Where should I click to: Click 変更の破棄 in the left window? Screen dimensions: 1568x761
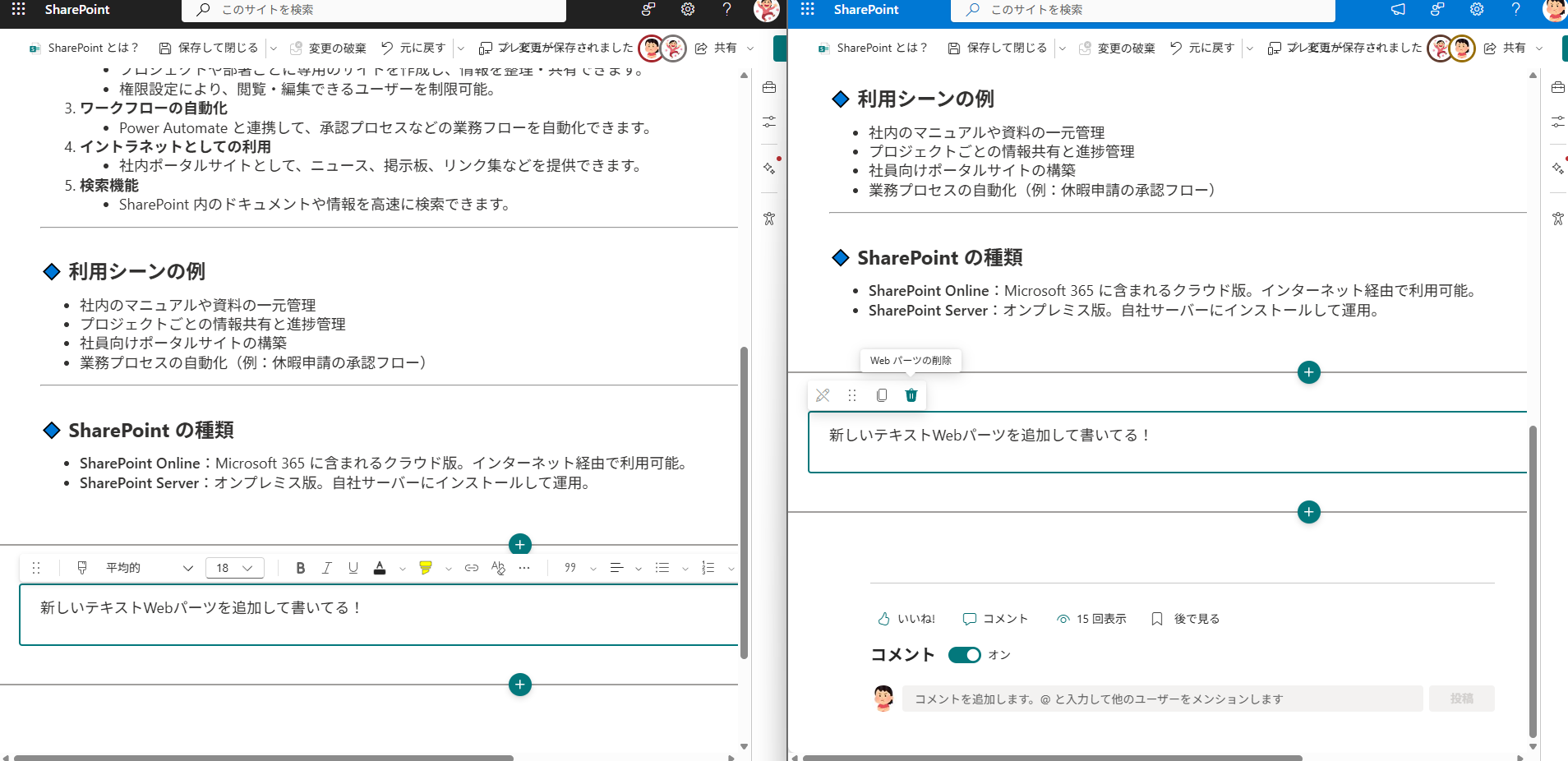(328, 48)
